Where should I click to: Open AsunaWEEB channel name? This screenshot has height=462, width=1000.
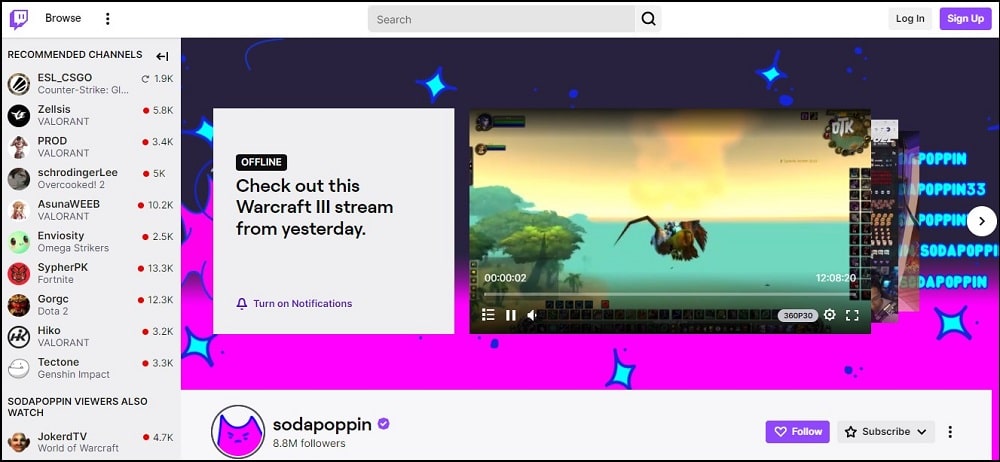pos(69,204)
